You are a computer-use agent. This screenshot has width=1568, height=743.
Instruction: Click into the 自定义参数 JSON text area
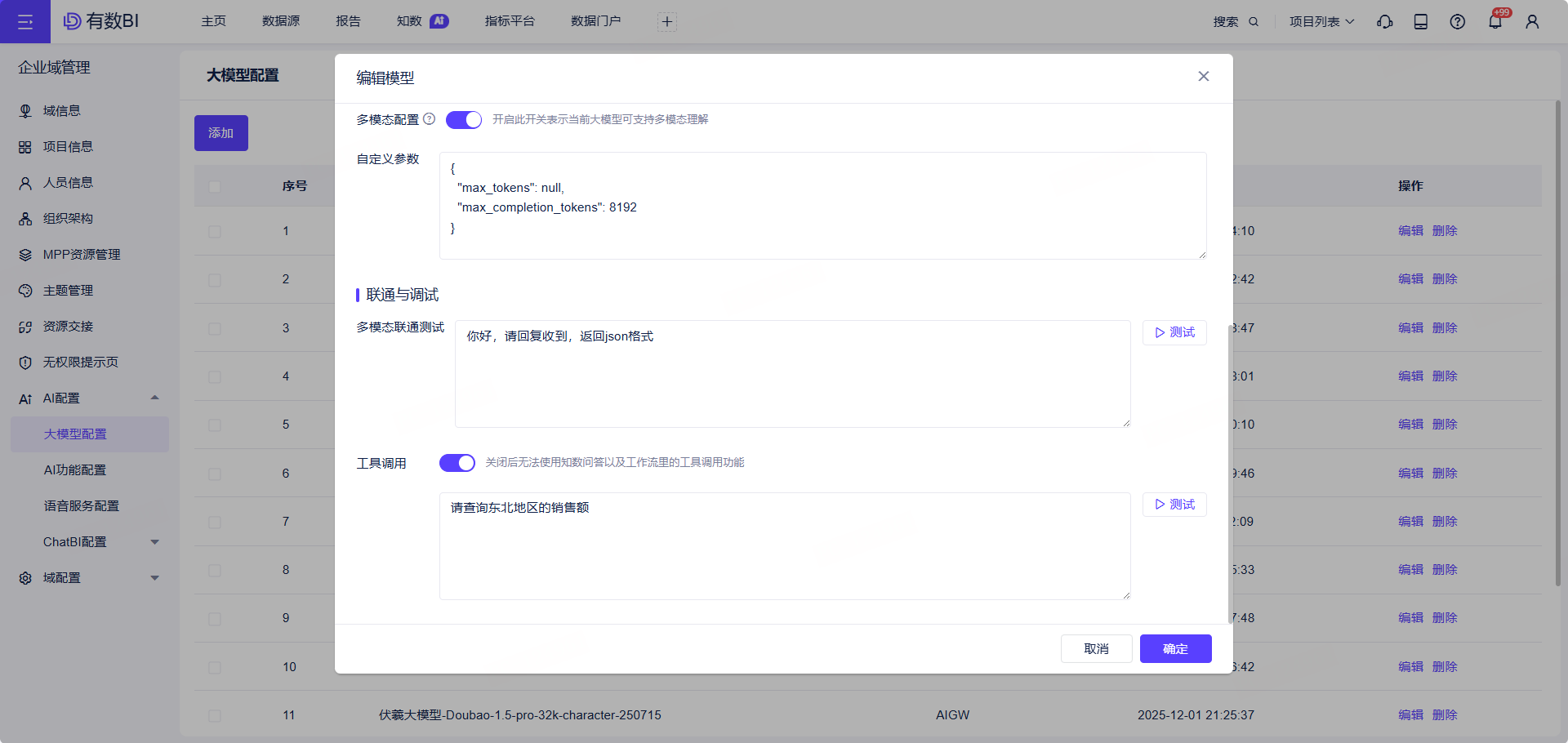823,206
